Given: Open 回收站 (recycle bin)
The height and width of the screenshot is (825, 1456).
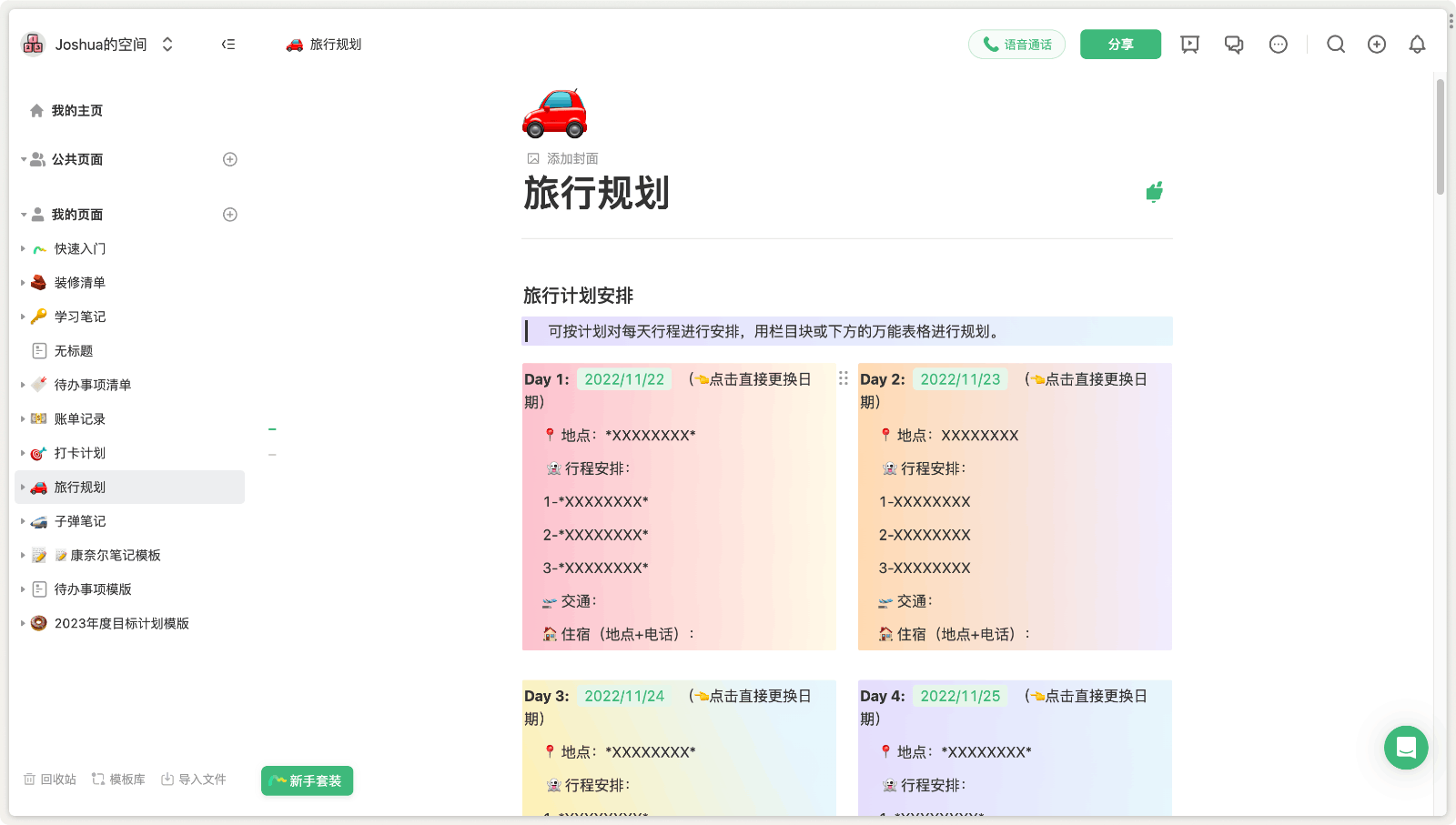Looking at the screenshot, I should point(49,780).
